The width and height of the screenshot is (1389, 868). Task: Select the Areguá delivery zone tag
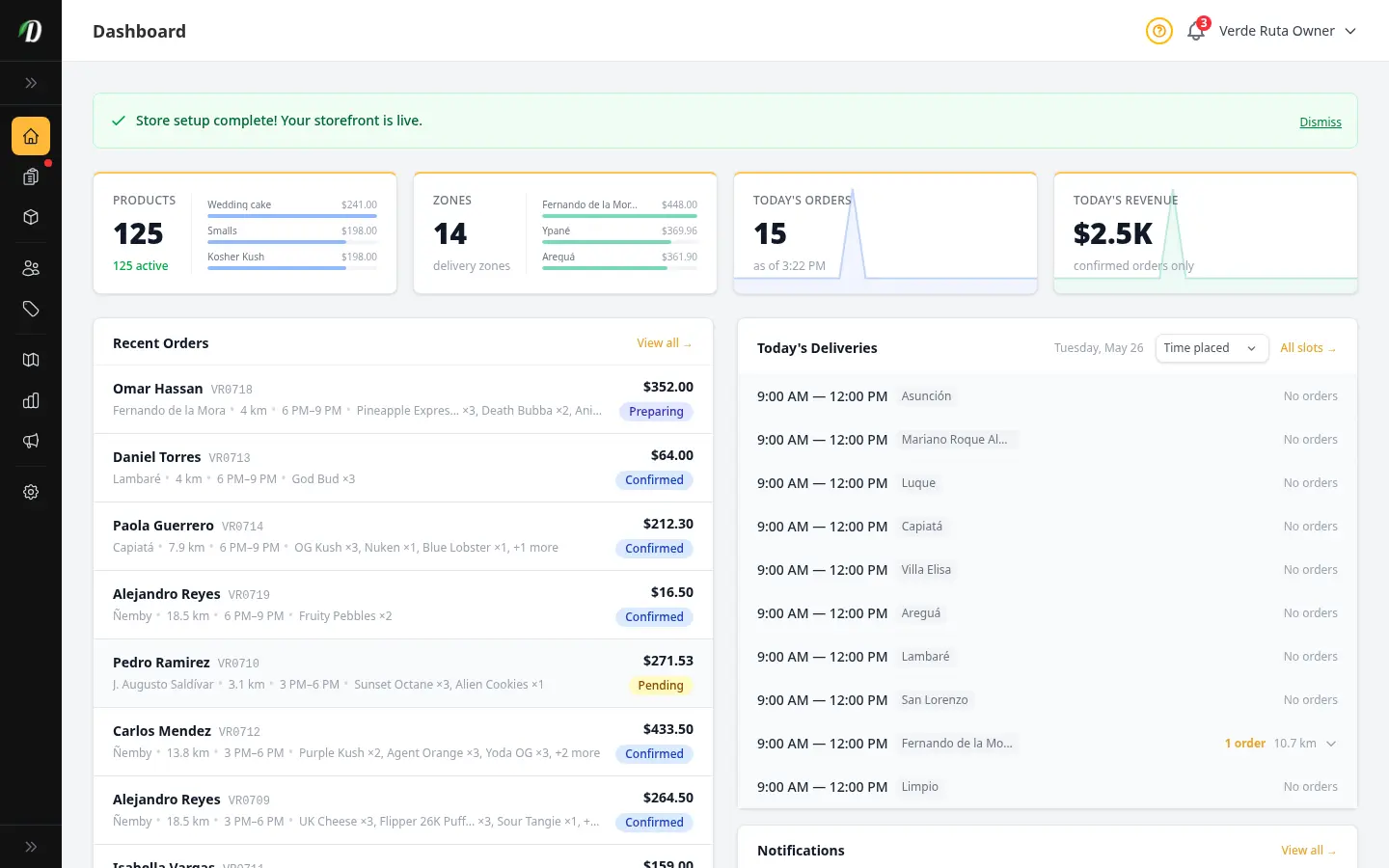tap(921, 613)
